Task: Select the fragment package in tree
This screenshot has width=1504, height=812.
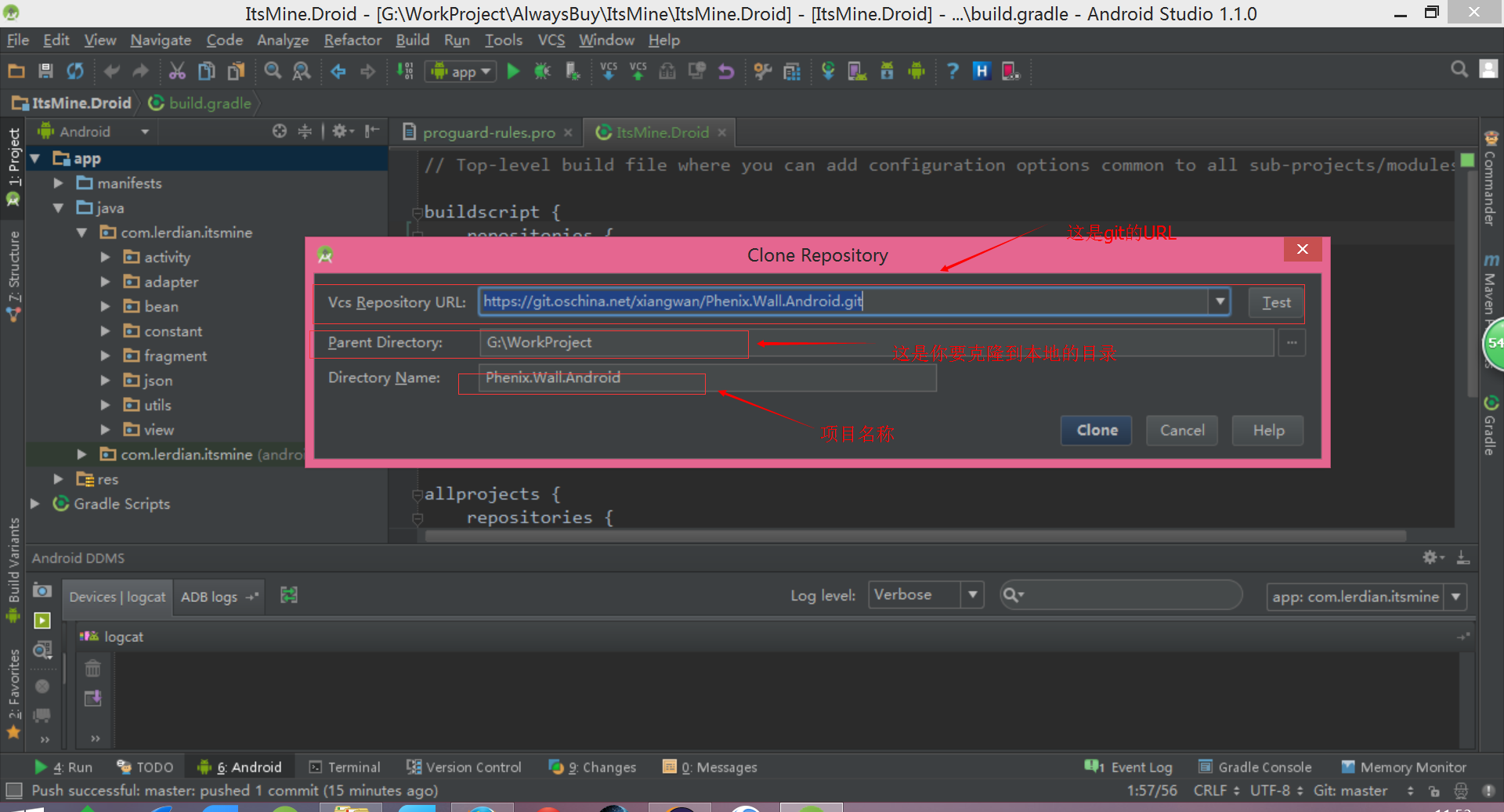Action: [175, 356]
